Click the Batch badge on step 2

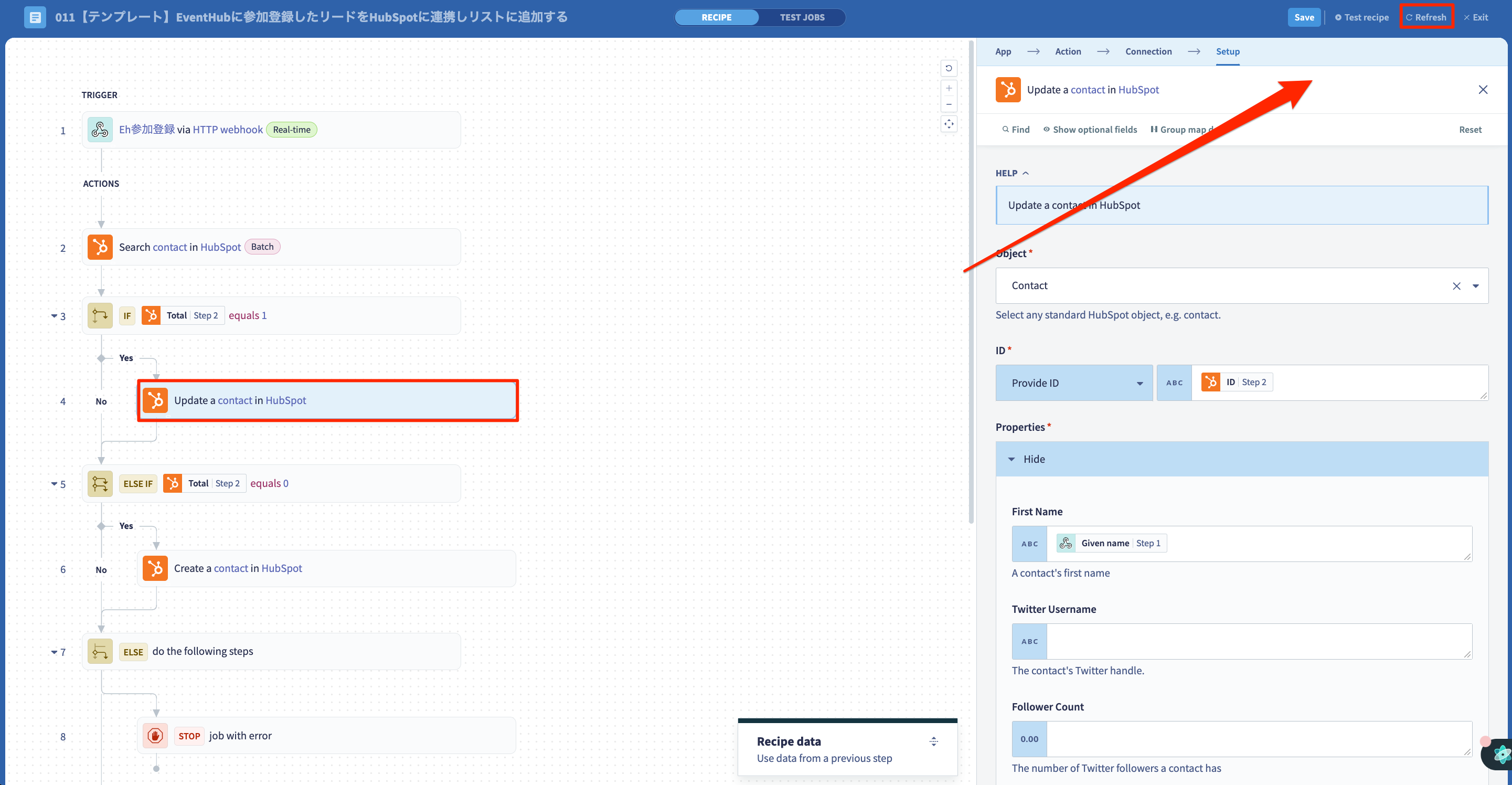(x=262, y=247)
